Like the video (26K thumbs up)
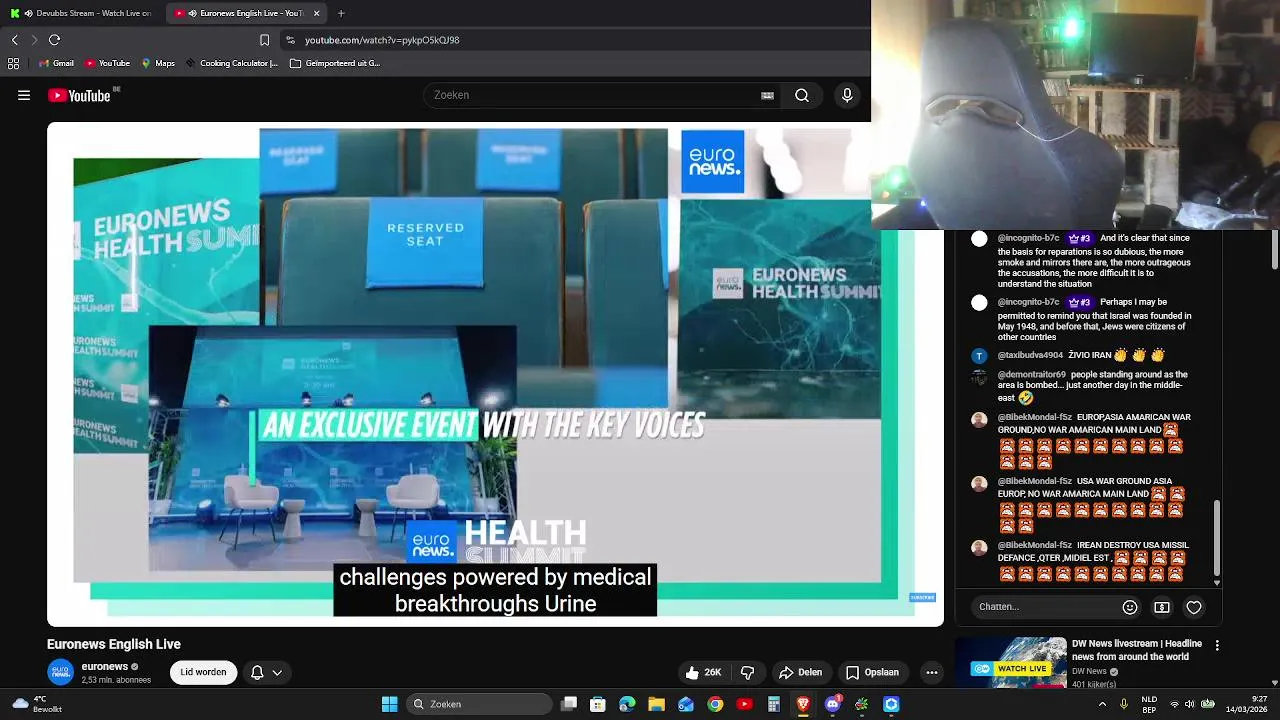 pos(703,672)
